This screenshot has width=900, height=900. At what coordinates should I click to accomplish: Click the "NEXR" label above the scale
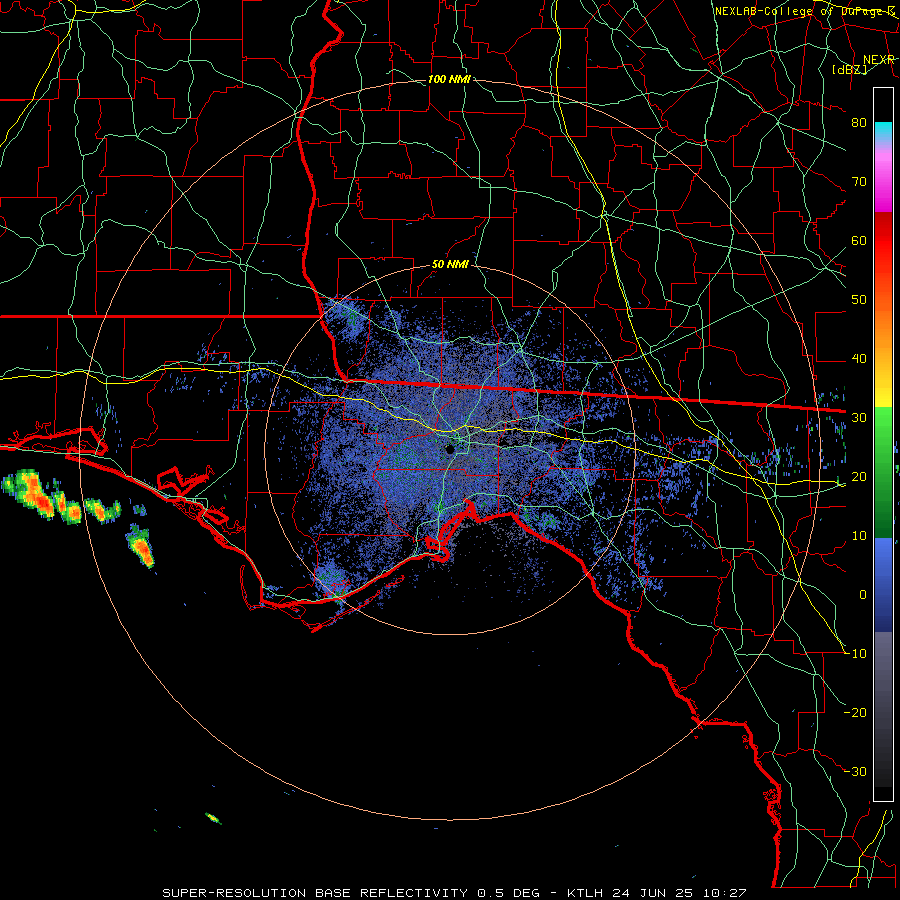click(x=879, y=60)
